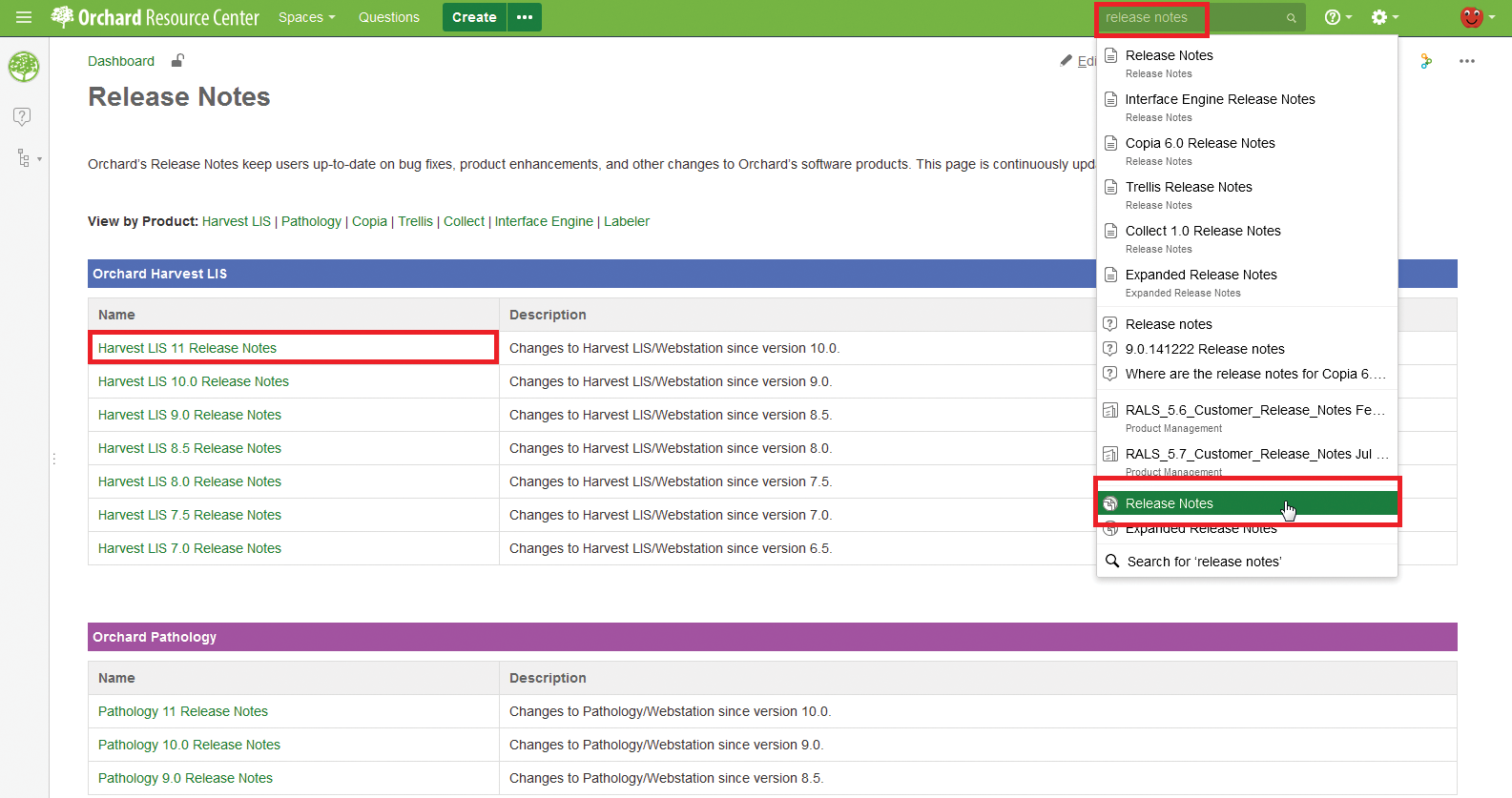The image size is (1512, 798).
Task: Jump to Harvest LIS in View by Product
Action: pos(237,221)
